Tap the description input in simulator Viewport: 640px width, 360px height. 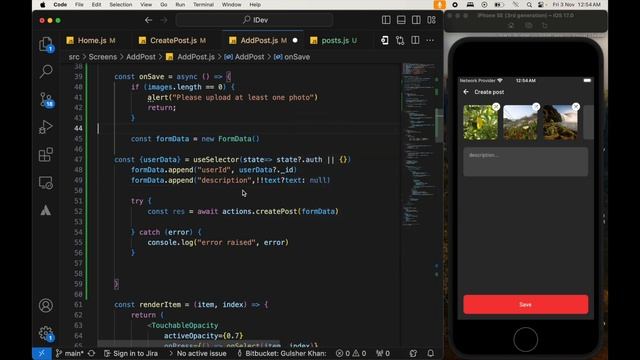[525, 162]
